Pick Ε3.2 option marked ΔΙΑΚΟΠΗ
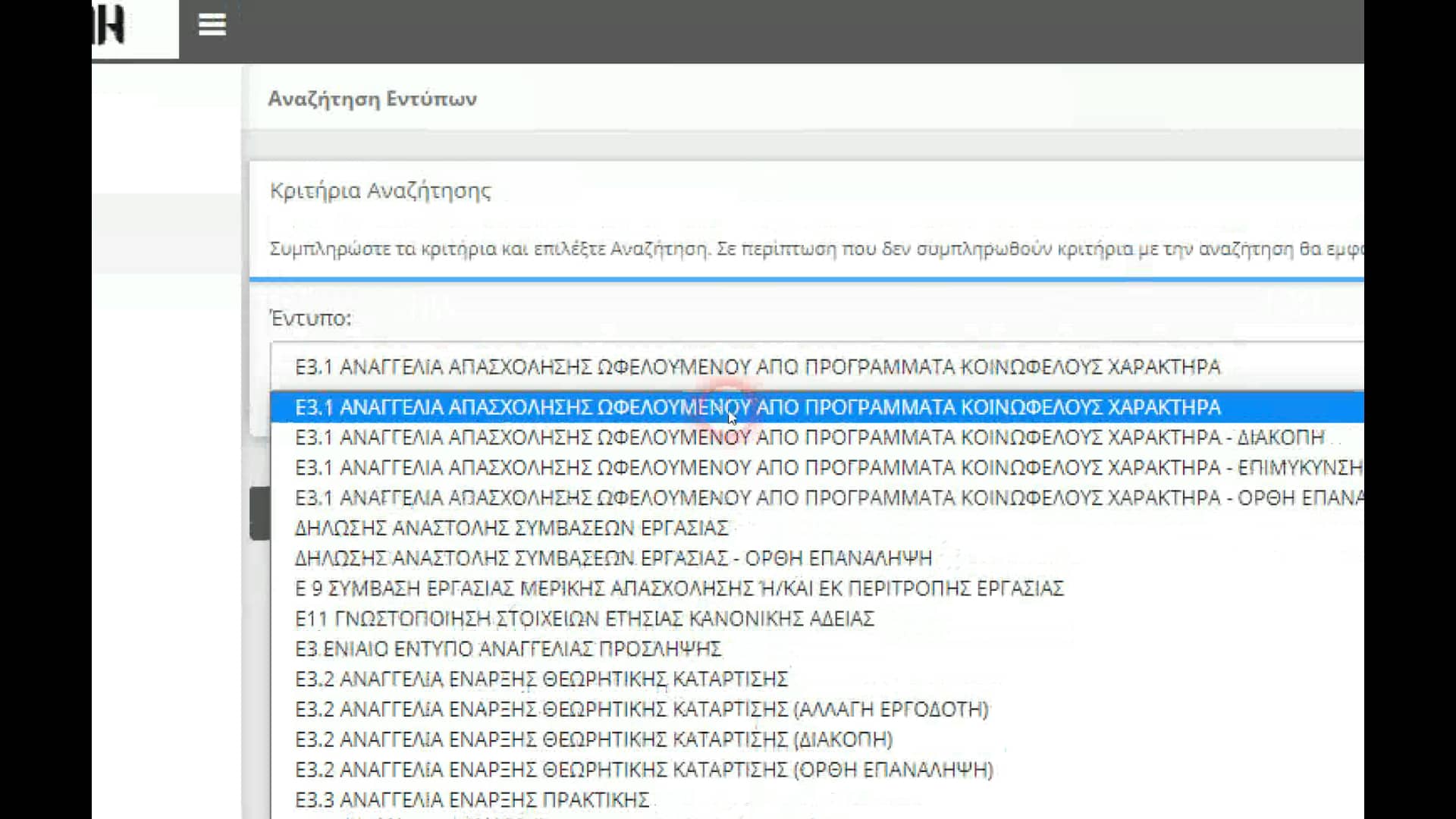The image size is (1456, 819). (x=595, y=739)
